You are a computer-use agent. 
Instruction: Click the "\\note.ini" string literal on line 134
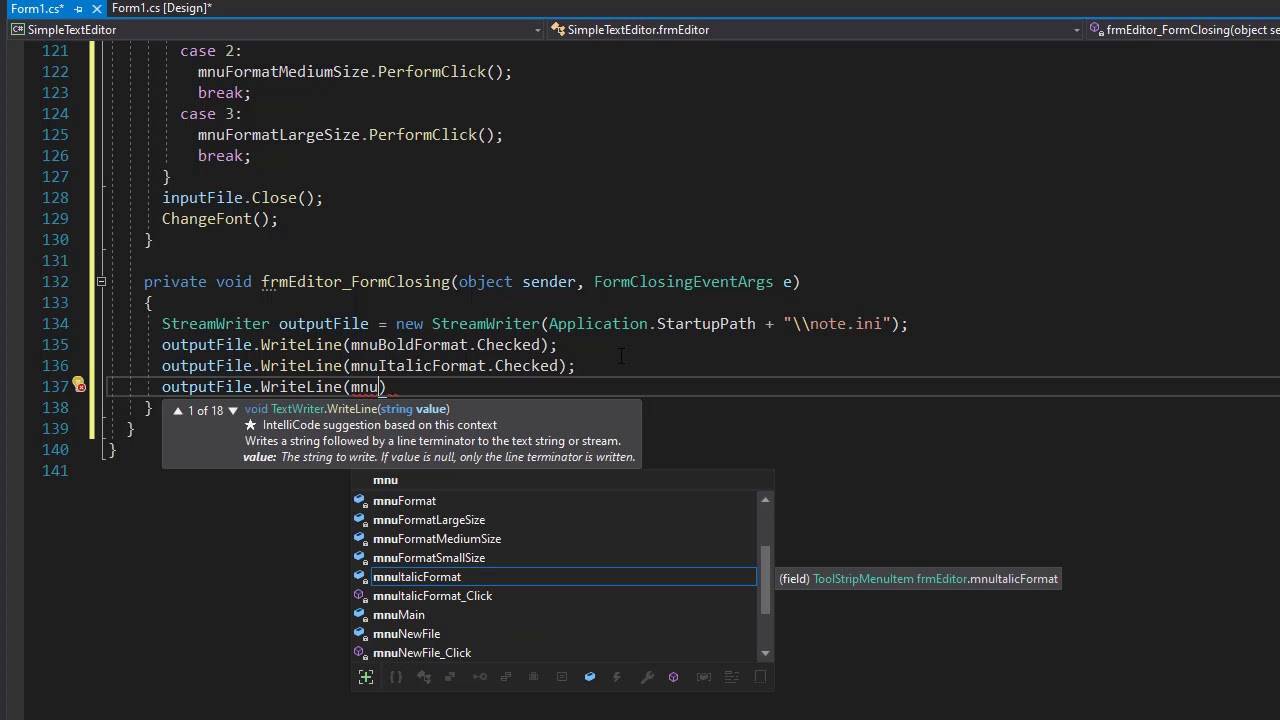[837, 324]
